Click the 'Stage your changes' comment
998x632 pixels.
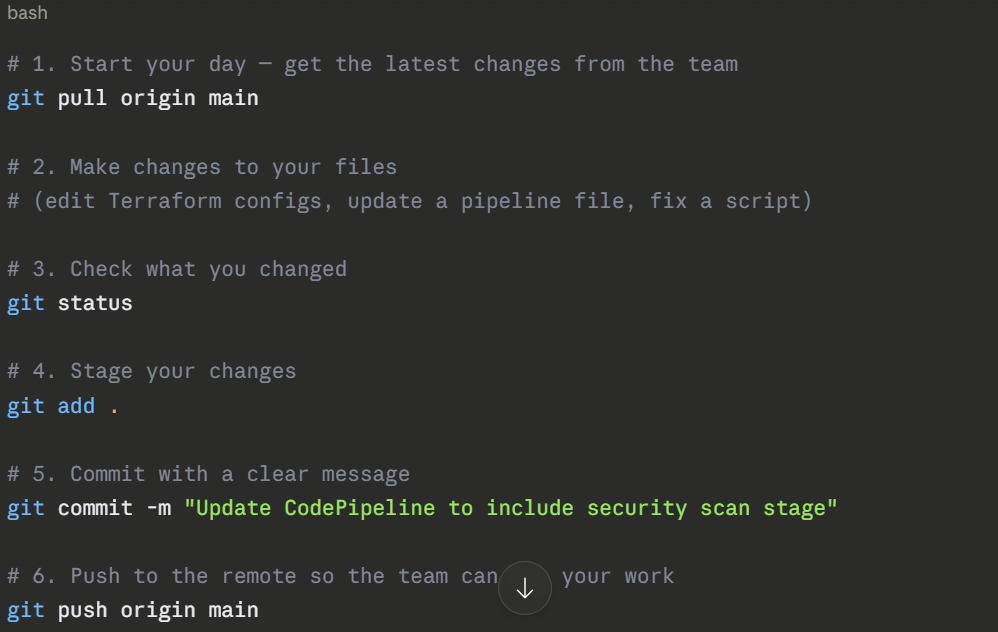(x=152, y=371)
